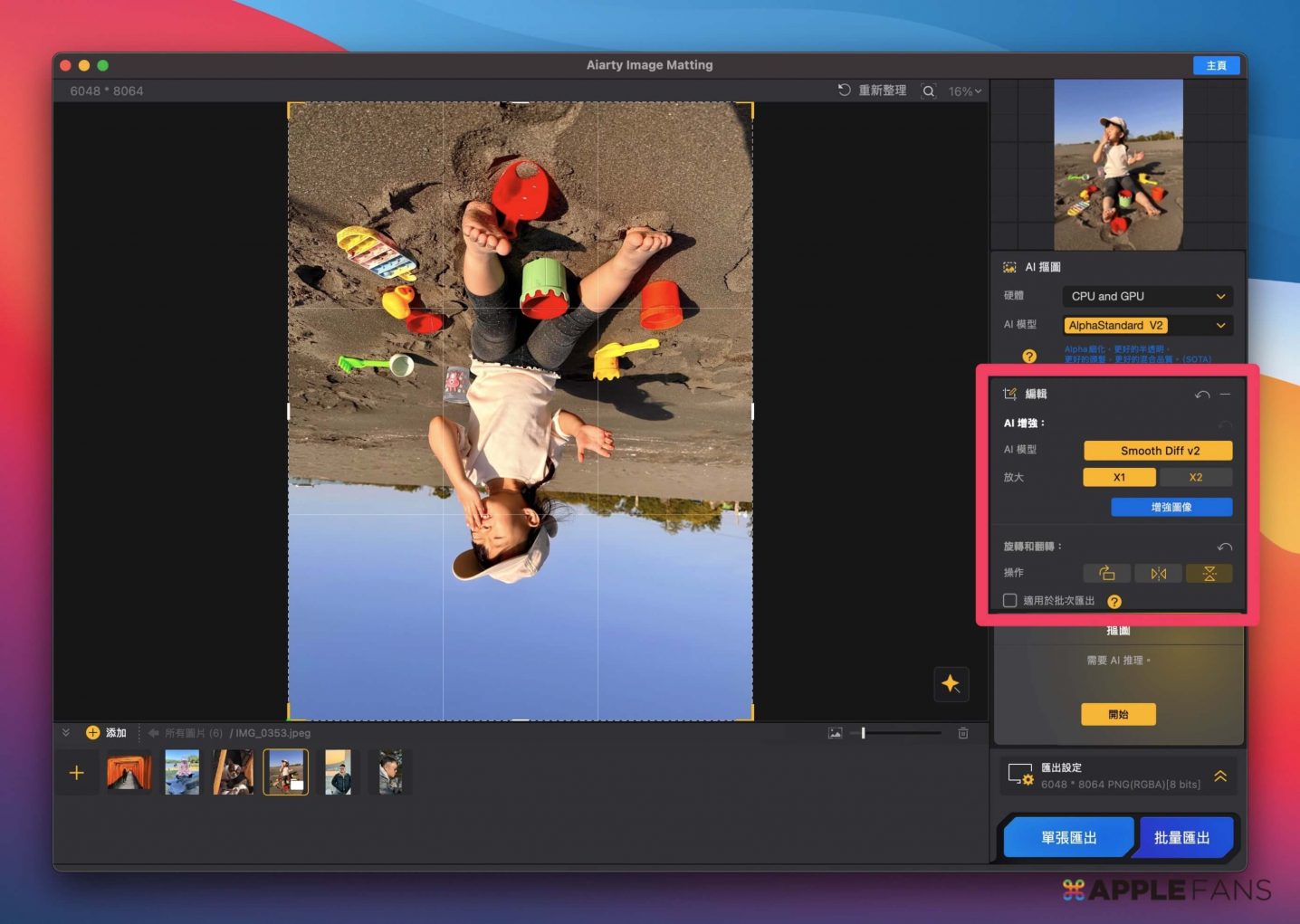This screenshot has height=924, width=1300.
Task: Click the rotate image icon
Action: [1106, 574]
